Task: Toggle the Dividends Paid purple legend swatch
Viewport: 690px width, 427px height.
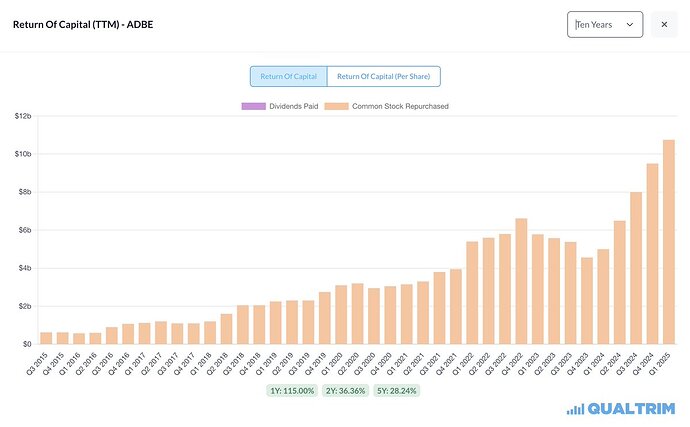Action: coord(253,106)
